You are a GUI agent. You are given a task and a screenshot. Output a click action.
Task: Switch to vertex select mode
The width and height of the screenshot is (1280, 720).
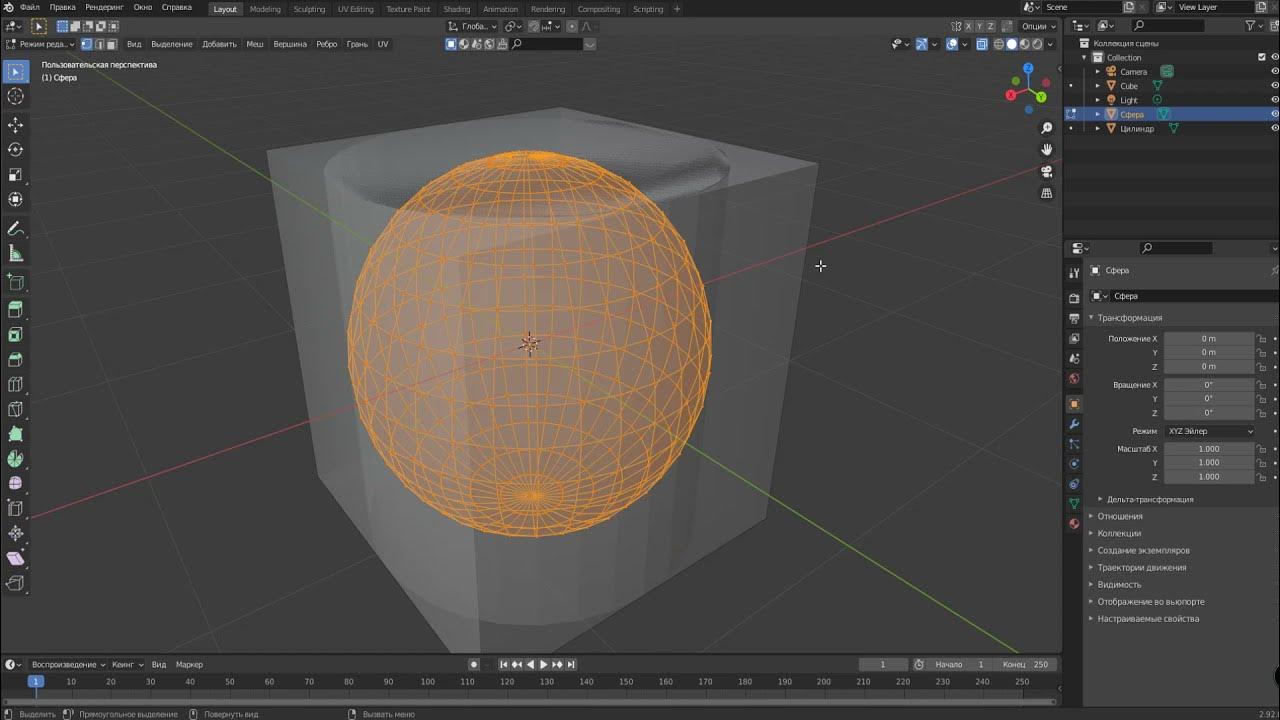(87, 44)
